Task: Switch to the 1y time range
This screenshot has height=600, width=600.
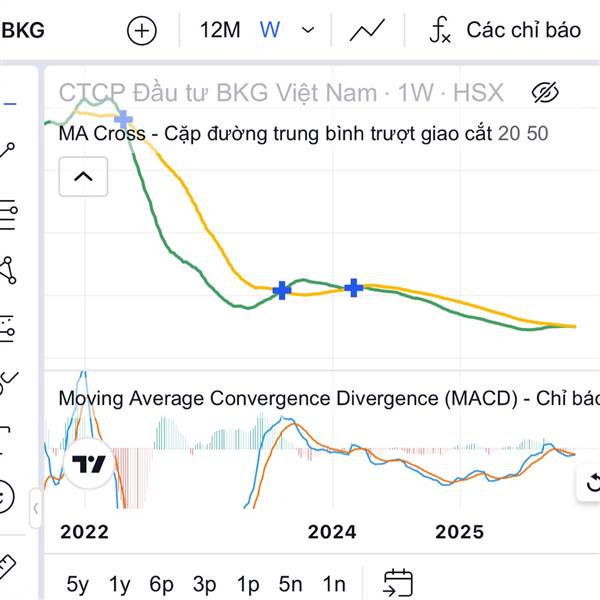Action: 119,584
